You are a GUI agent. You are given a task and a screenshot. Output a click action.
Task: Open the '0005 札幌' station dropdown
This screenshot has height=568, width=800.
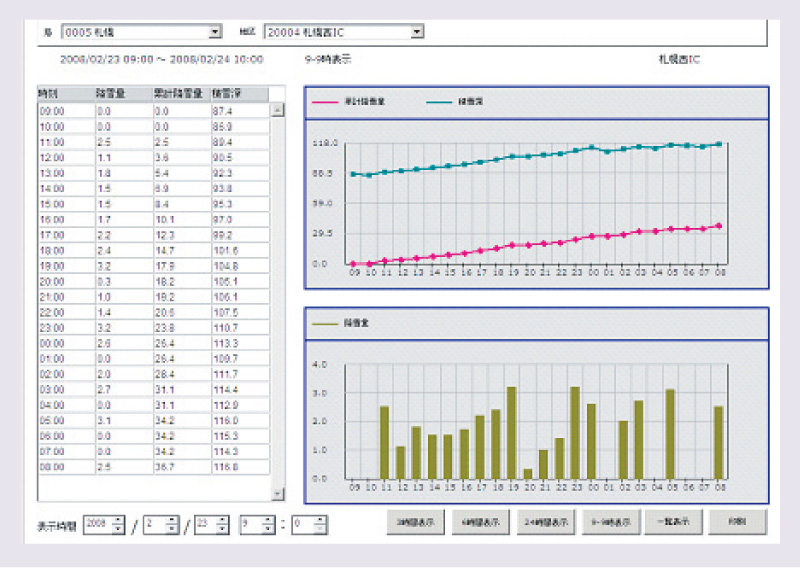(x=215, y=32)
